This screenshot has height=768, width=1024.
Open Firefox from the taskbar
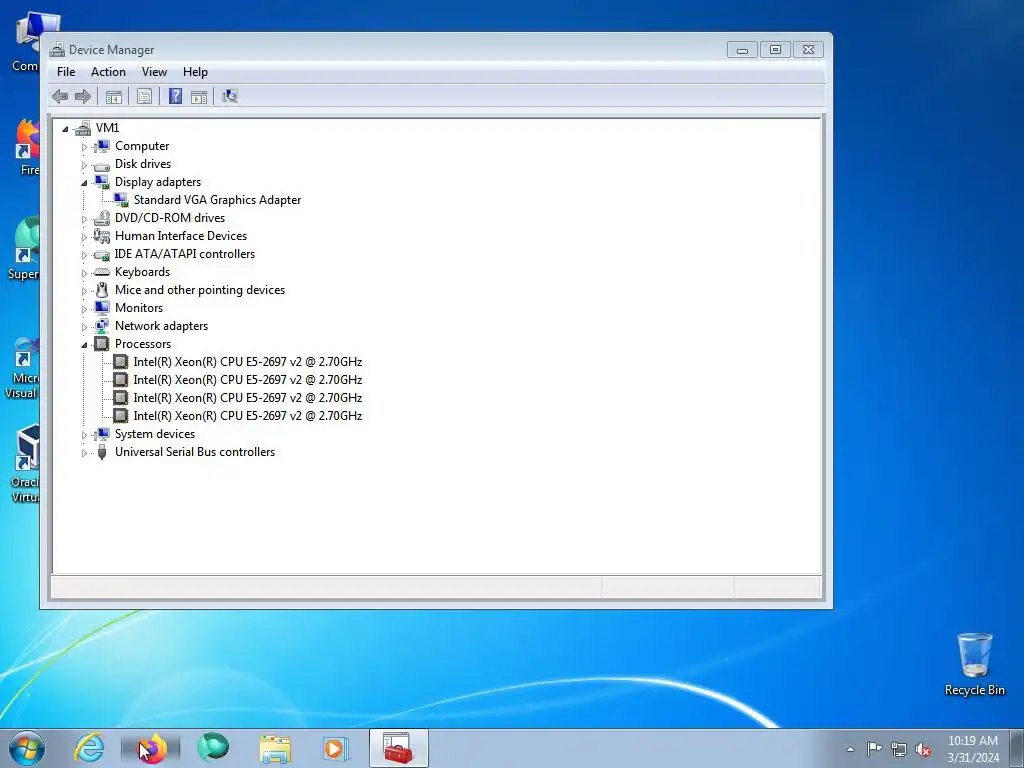(151, 748)
